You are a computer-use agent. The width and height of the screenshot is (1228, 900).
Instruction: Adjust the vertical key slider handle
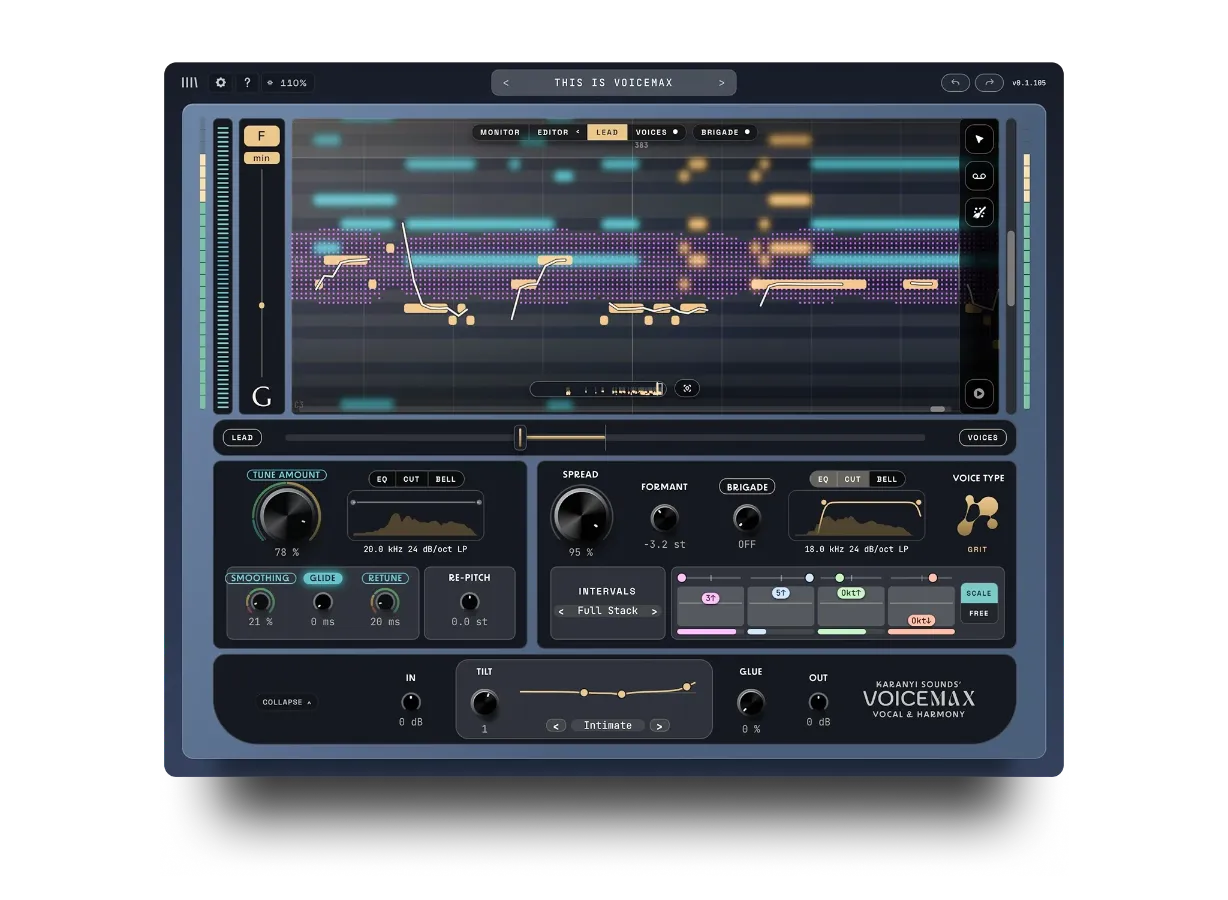tap(262, 305)
